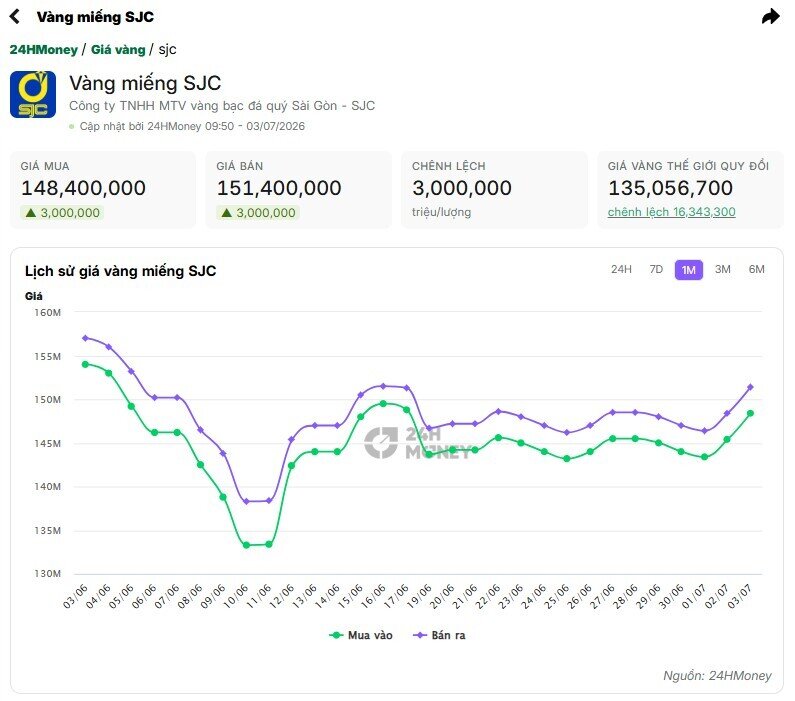Open the Giá vàng breadcrumb link
Viewport: 795px width, 701px height.
tap(118, 50)
